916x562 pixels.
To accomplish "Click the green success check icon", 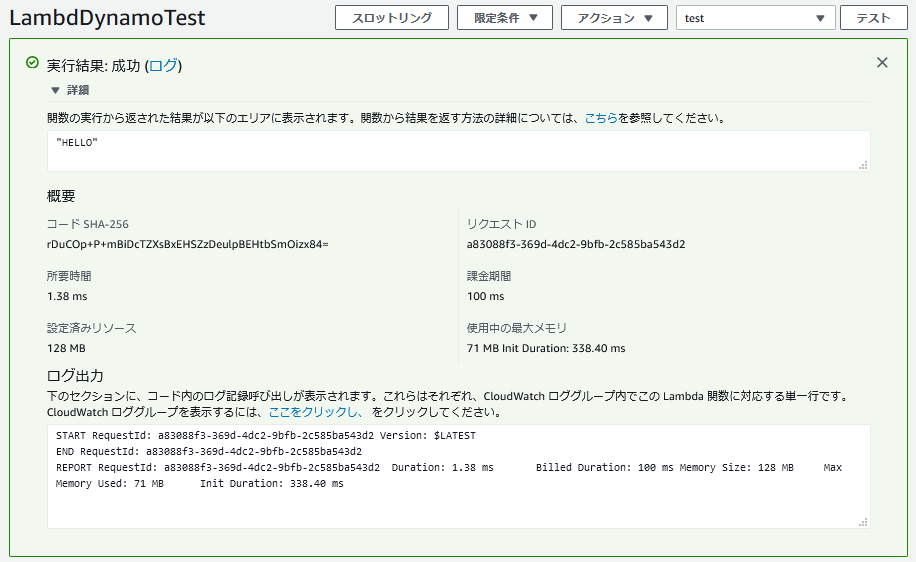I will tap(33, 63).
